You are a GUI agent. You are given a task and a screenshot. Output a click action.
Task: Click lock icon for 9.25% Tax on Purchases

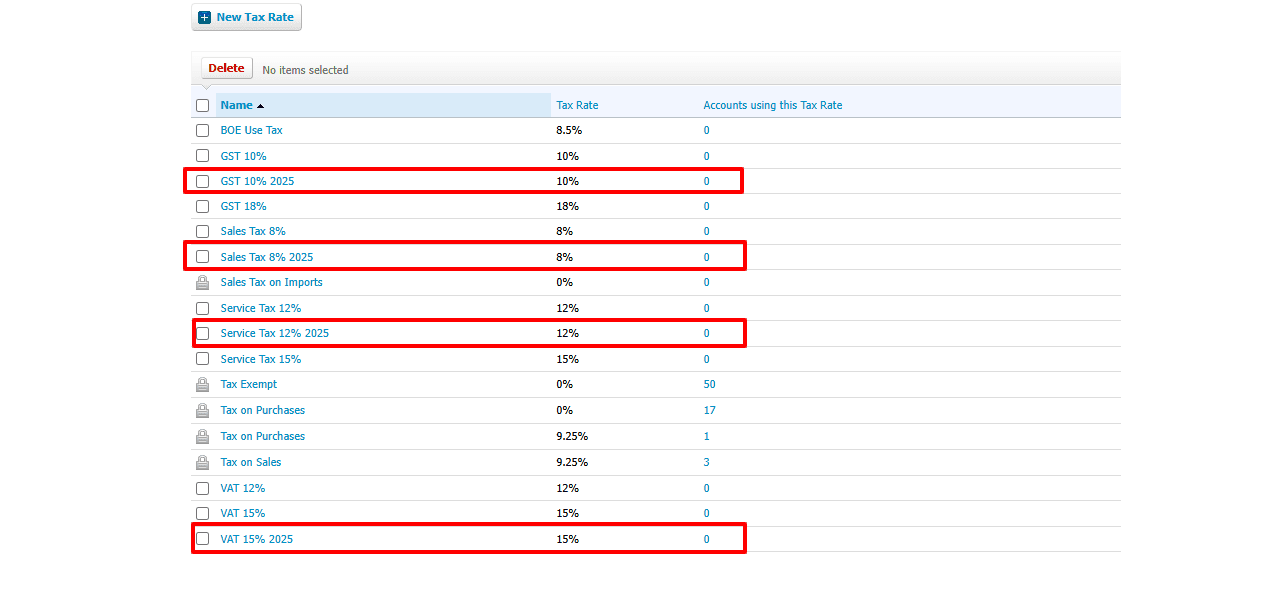(202, 437)
